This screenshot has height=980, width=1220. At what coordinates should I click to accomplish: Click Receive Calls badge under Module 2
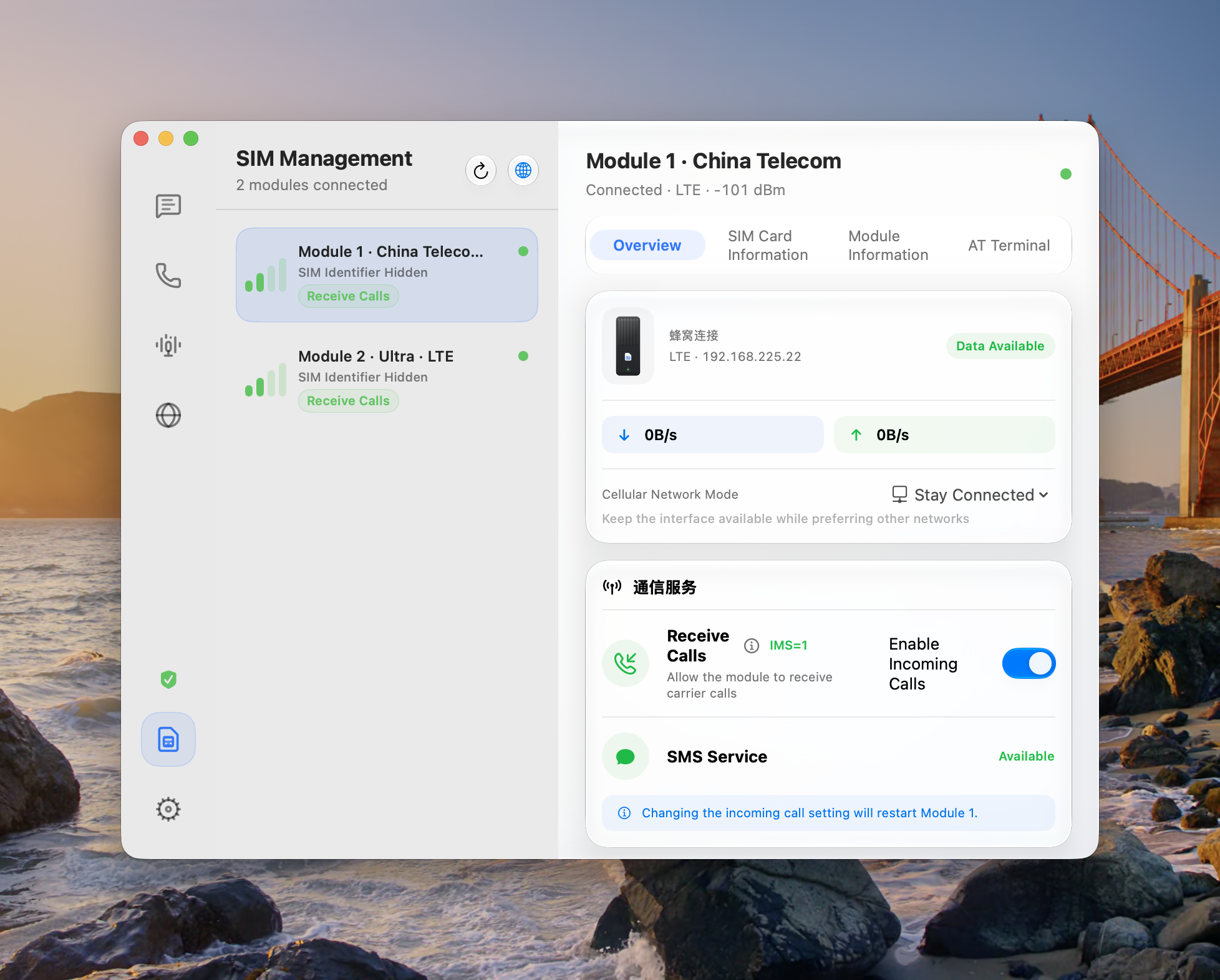[348, 401]
